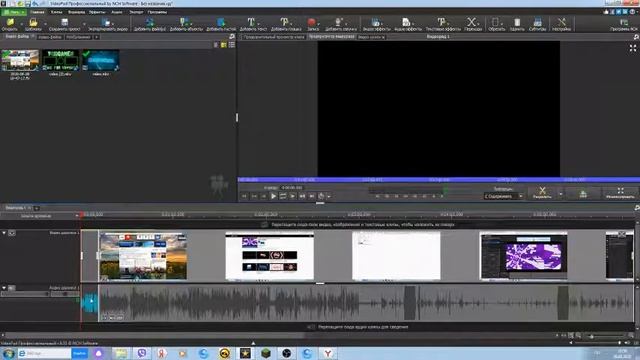Select the green-text video thumbnail in bin
Screen dimensions: 640x360
[60, 60]
